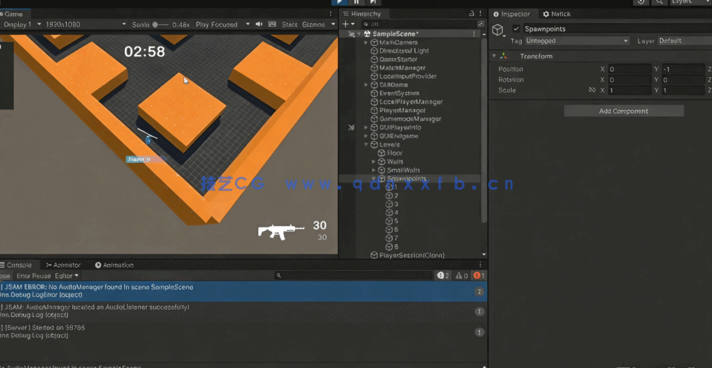
Task: Toggle the Game view shortcuts keyboard icon
Action: 272,25
